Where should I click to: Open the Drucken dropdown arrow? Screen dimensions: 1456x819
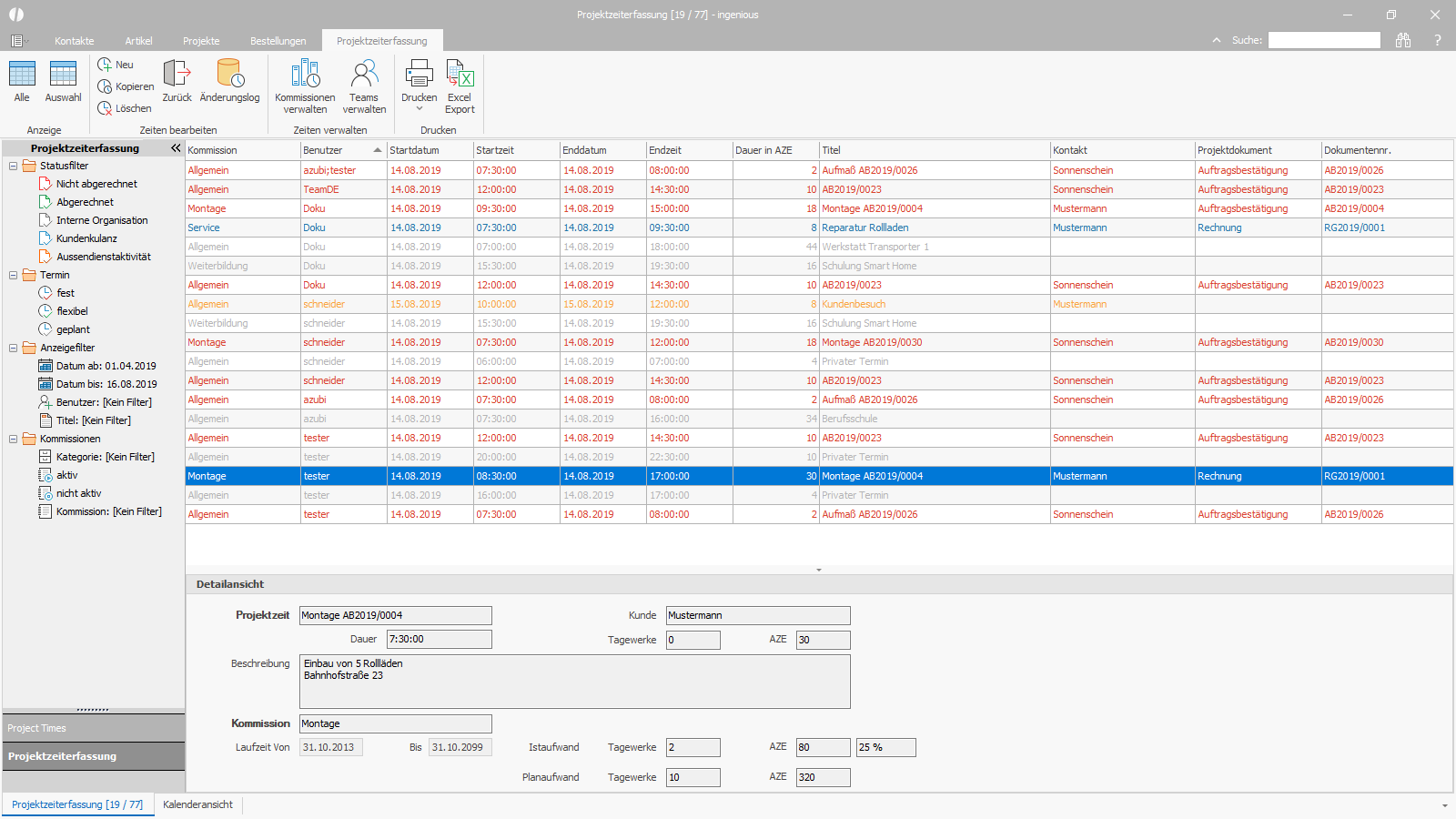(x=420, y=109)
